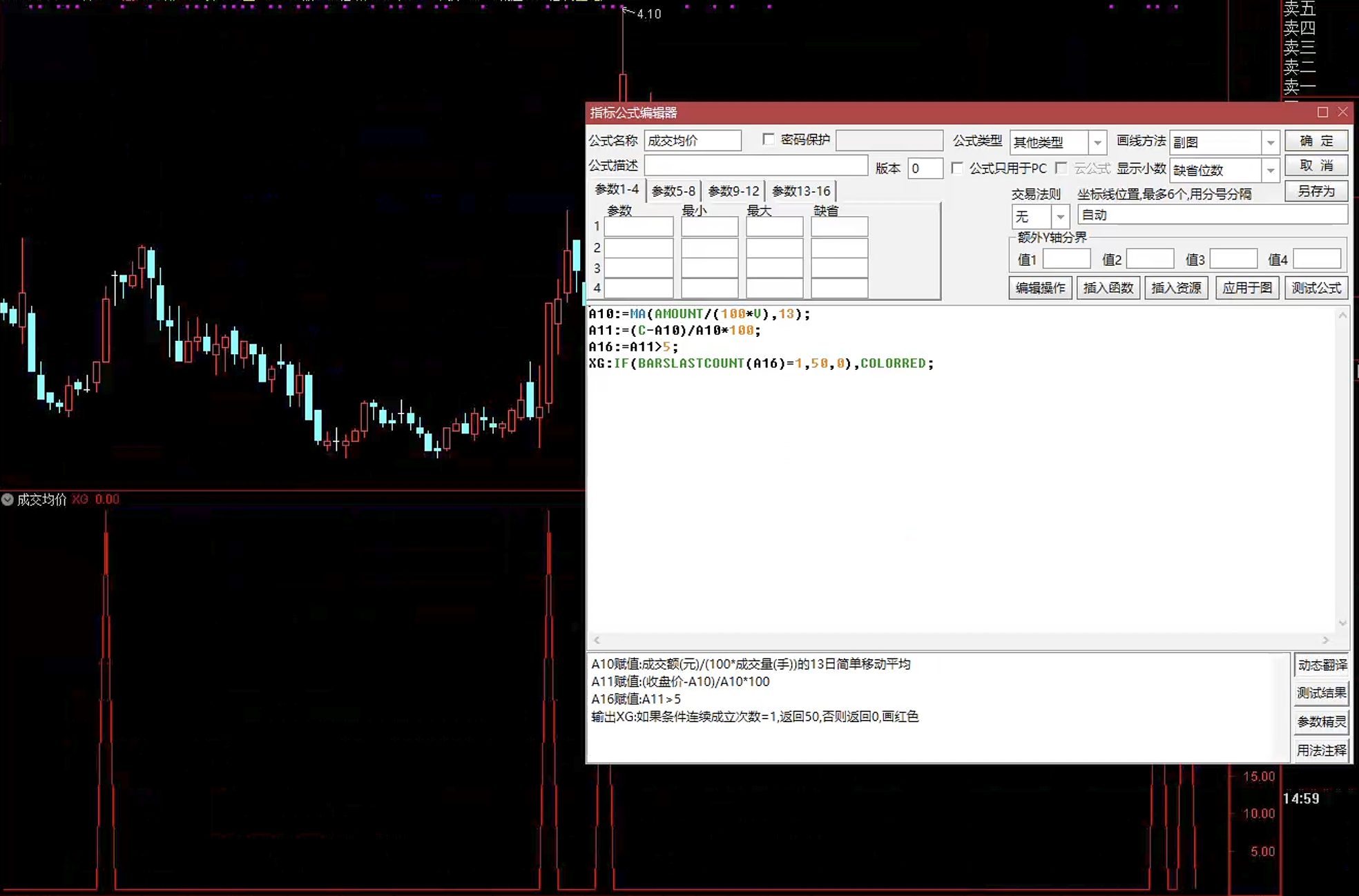Click the 卖五 sell-five order row
Screen dimensions: 1359x896
[x=1300, y=8]
